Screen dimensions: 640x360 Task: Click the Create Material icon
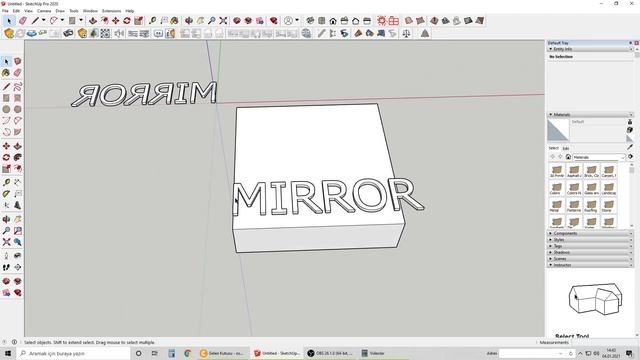click(x=630, y=130)
